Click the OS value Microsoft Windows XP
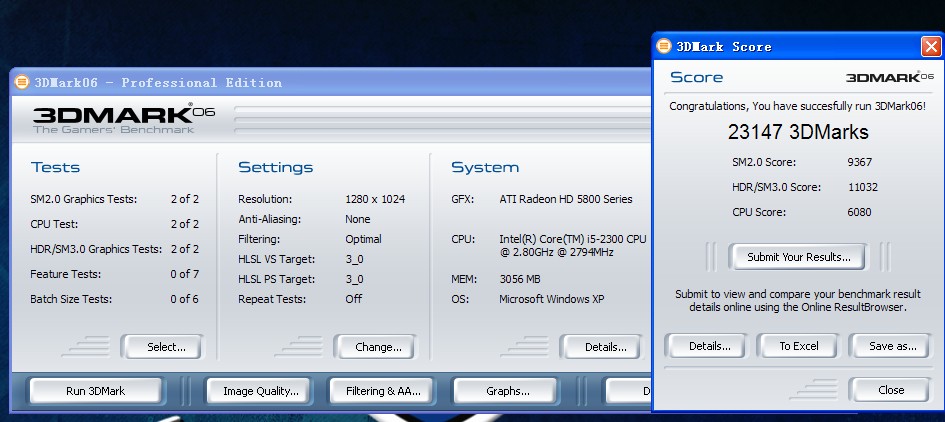Screen dimensions: 945x422 [551, 299]
